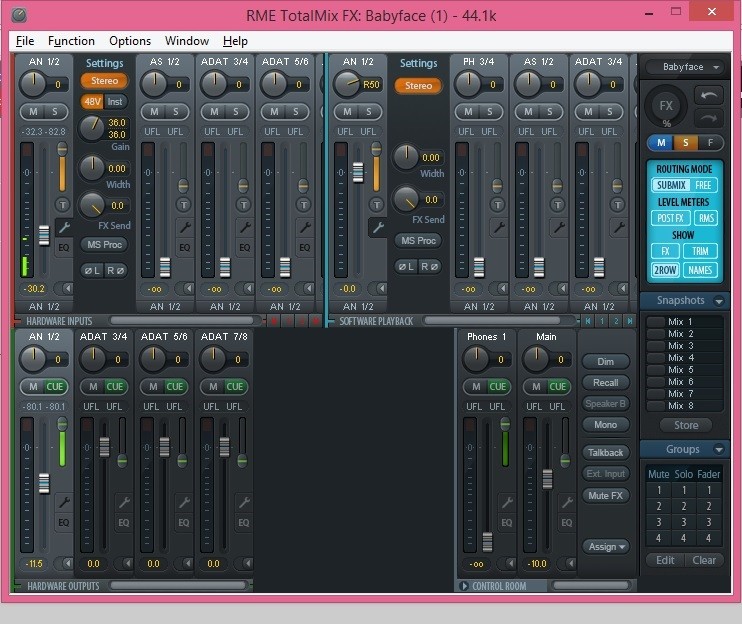Switch level meters to RMS
742x624 pixels.
click(706, 218)
